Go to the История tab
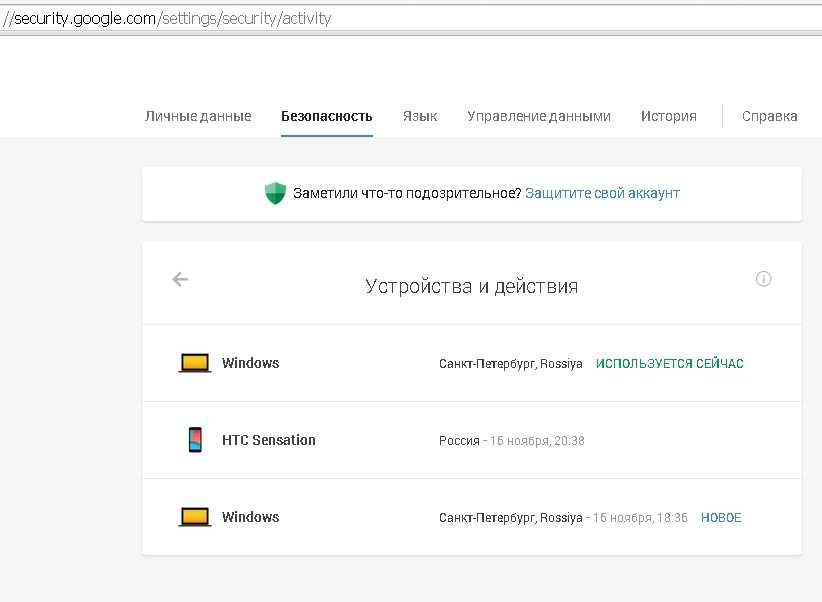This screenshot has width=822, height=602. click(x=668, y=116)
